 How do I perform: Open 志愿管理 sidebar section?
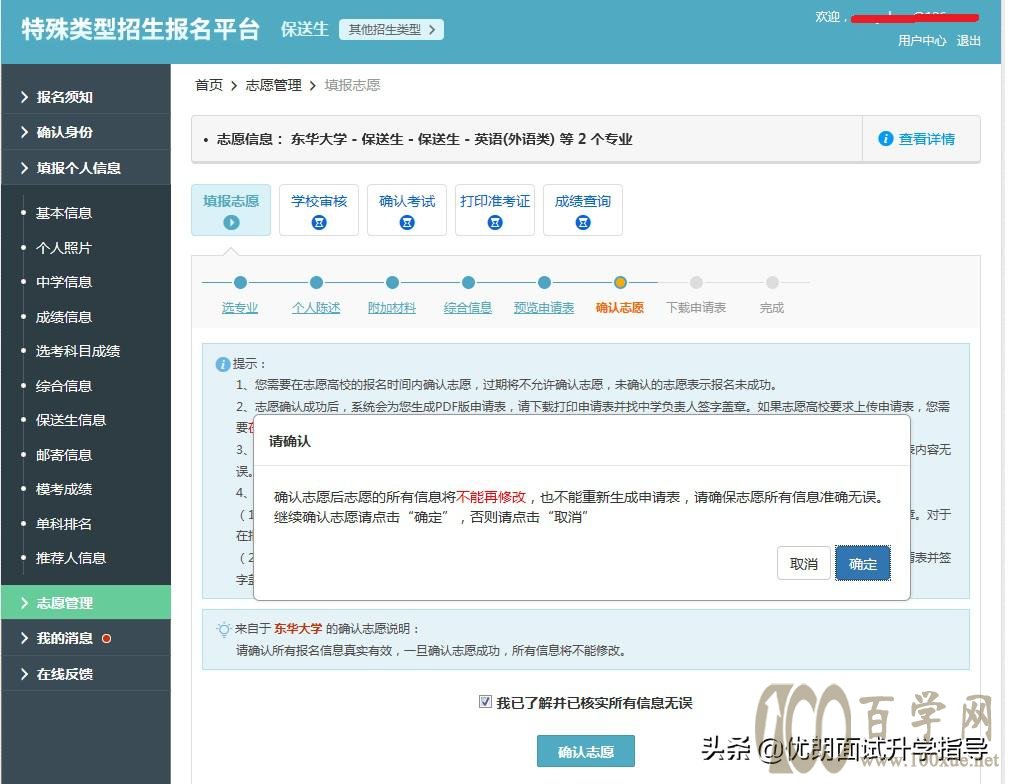[86, 603]
